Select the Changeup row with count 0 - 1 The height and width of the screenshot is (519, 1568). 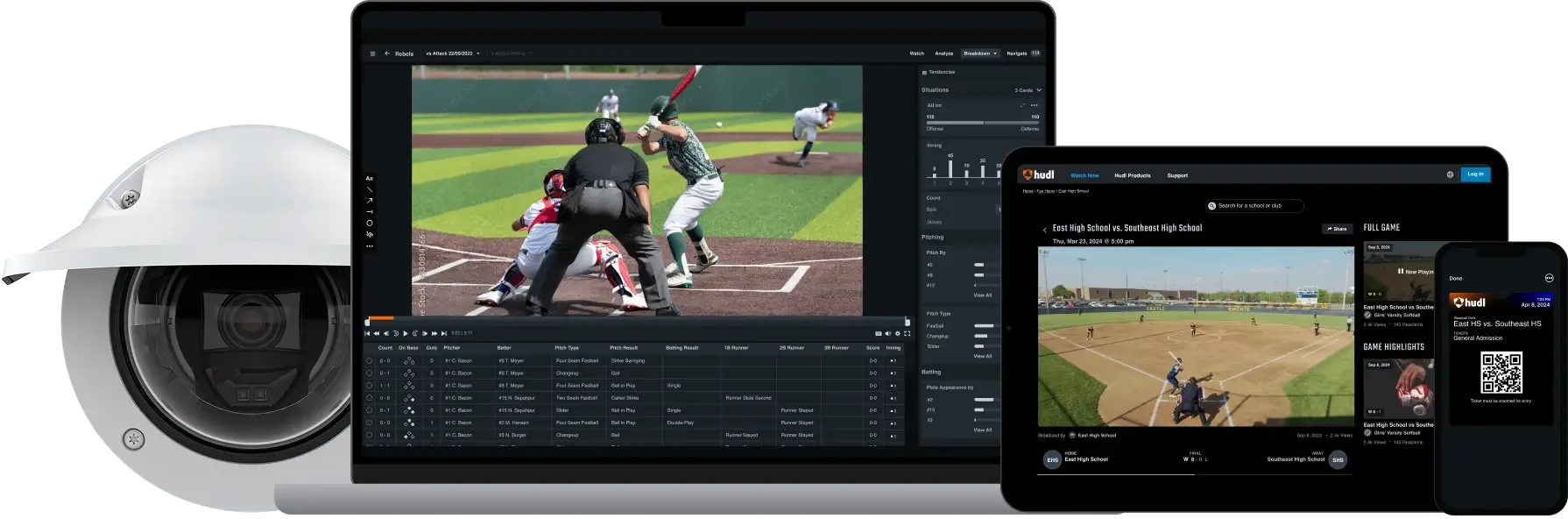pyautogui.click(x=369, y=373)
